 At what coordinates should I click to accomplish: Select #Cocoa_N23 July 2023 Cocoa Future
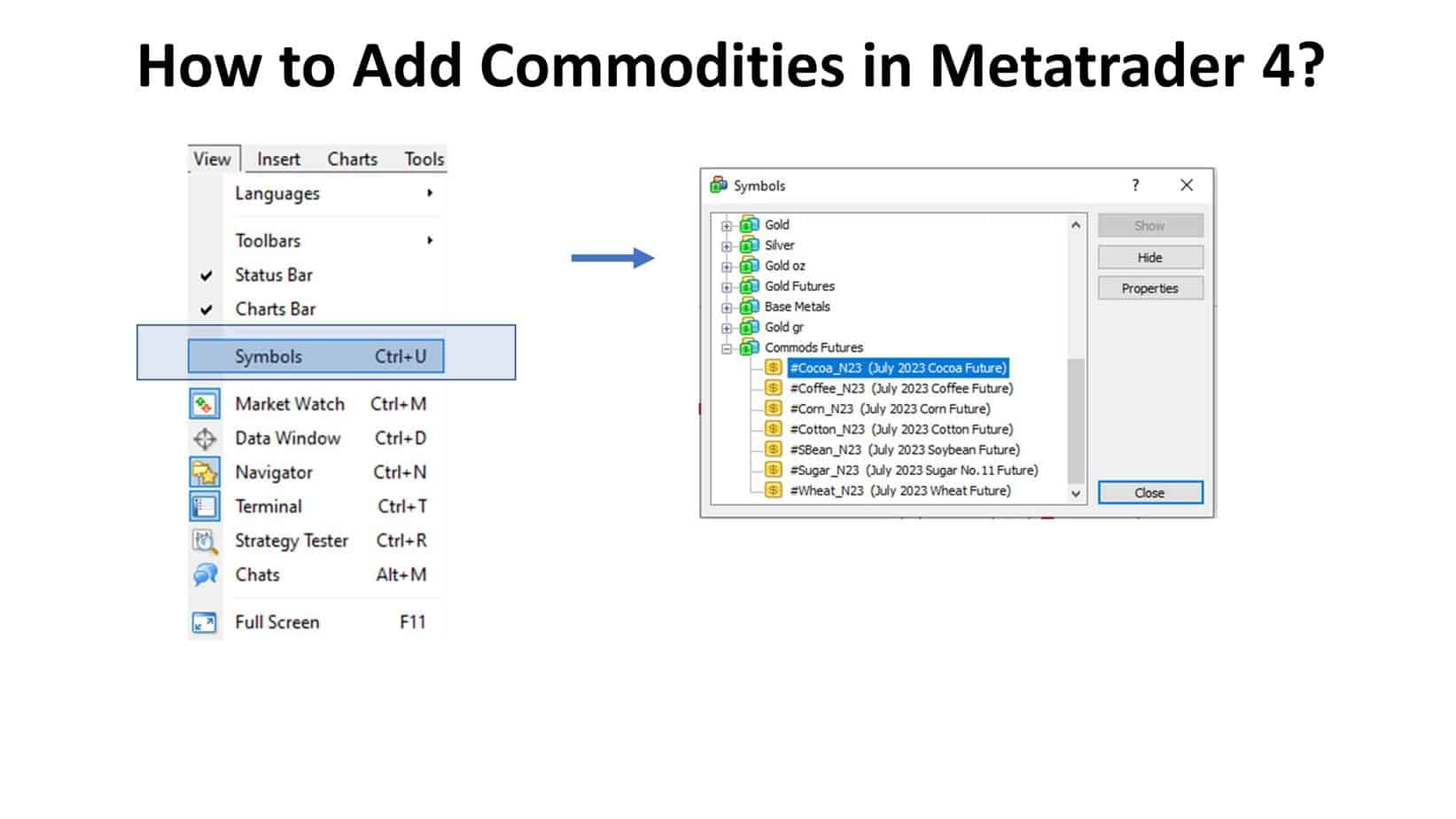tap(898, 368)
